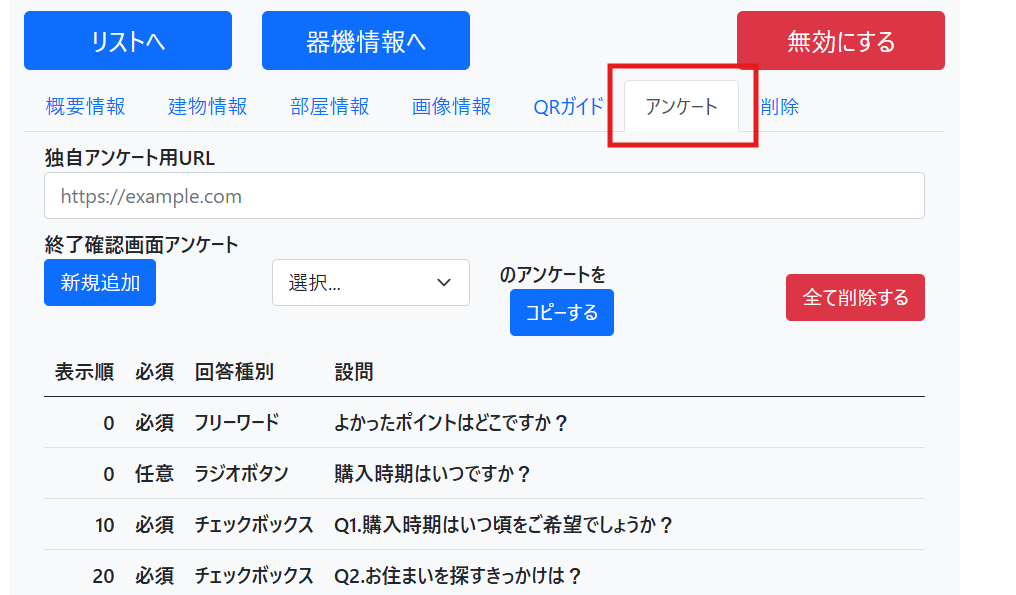This screenshot has height=595, width=1016.
Task: Expand the survey copy selection chevron
Action: tap(443, 282)
